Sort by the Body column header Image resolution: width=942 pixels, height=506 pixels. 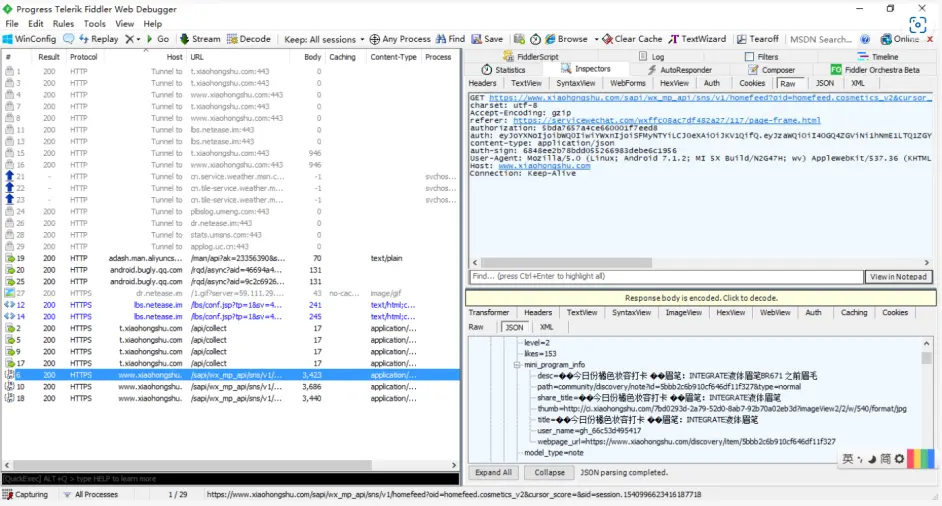(x=312, y=57)
